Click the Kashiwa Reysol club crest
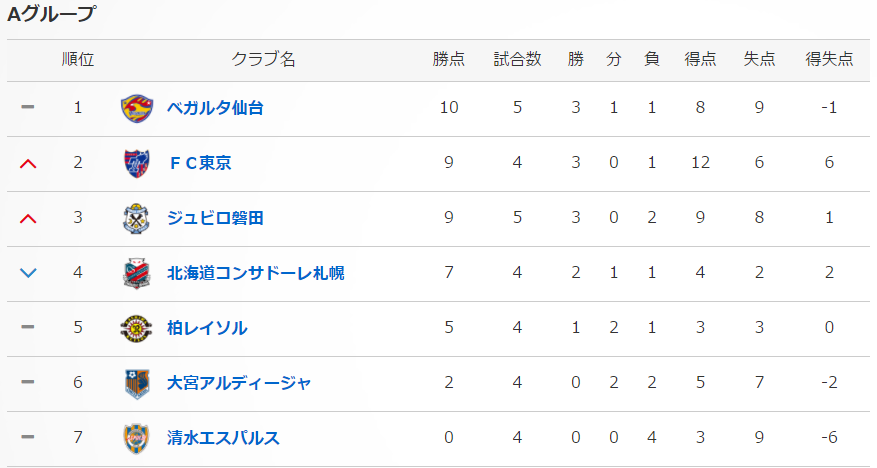Viewport: 877px width, 468px height. click(136, 328)
